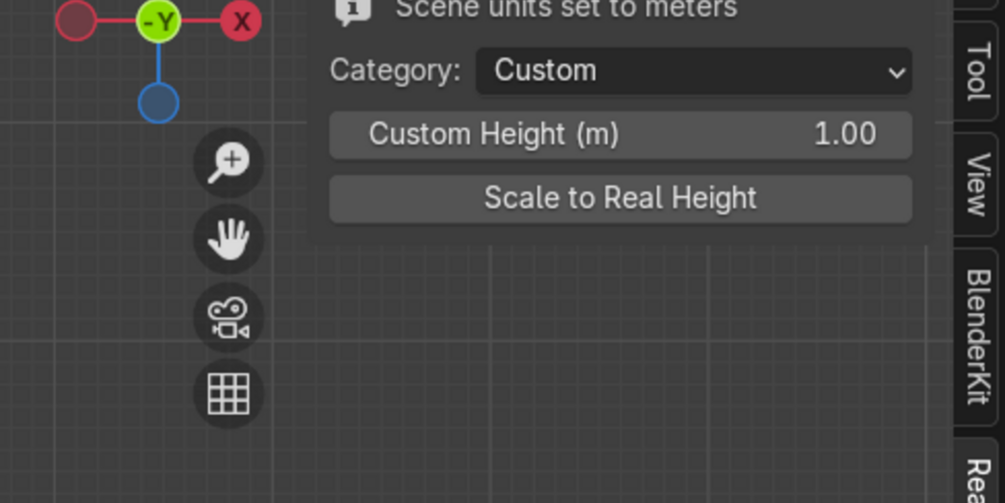
Task: Switch perspective/orthographic with the grid icon
Action: click(x=228, y=394)
